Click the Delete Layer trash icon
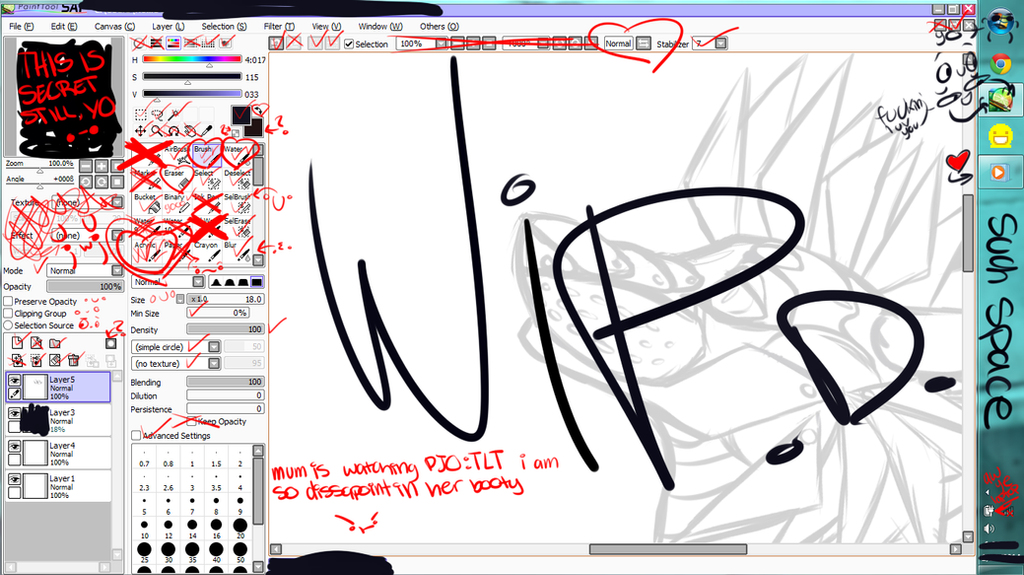The width and height of the screenshot is (1024, 575). pyautogui.click(x=73, y=360)
